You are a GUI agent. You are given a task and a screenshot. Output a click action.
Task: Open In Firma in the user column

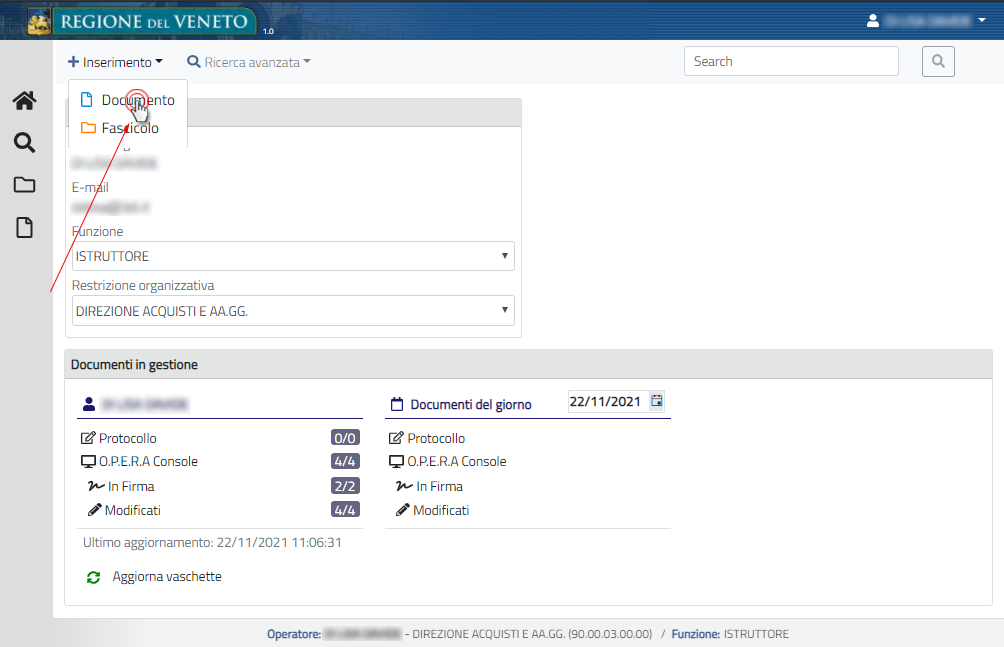[131, 486]
